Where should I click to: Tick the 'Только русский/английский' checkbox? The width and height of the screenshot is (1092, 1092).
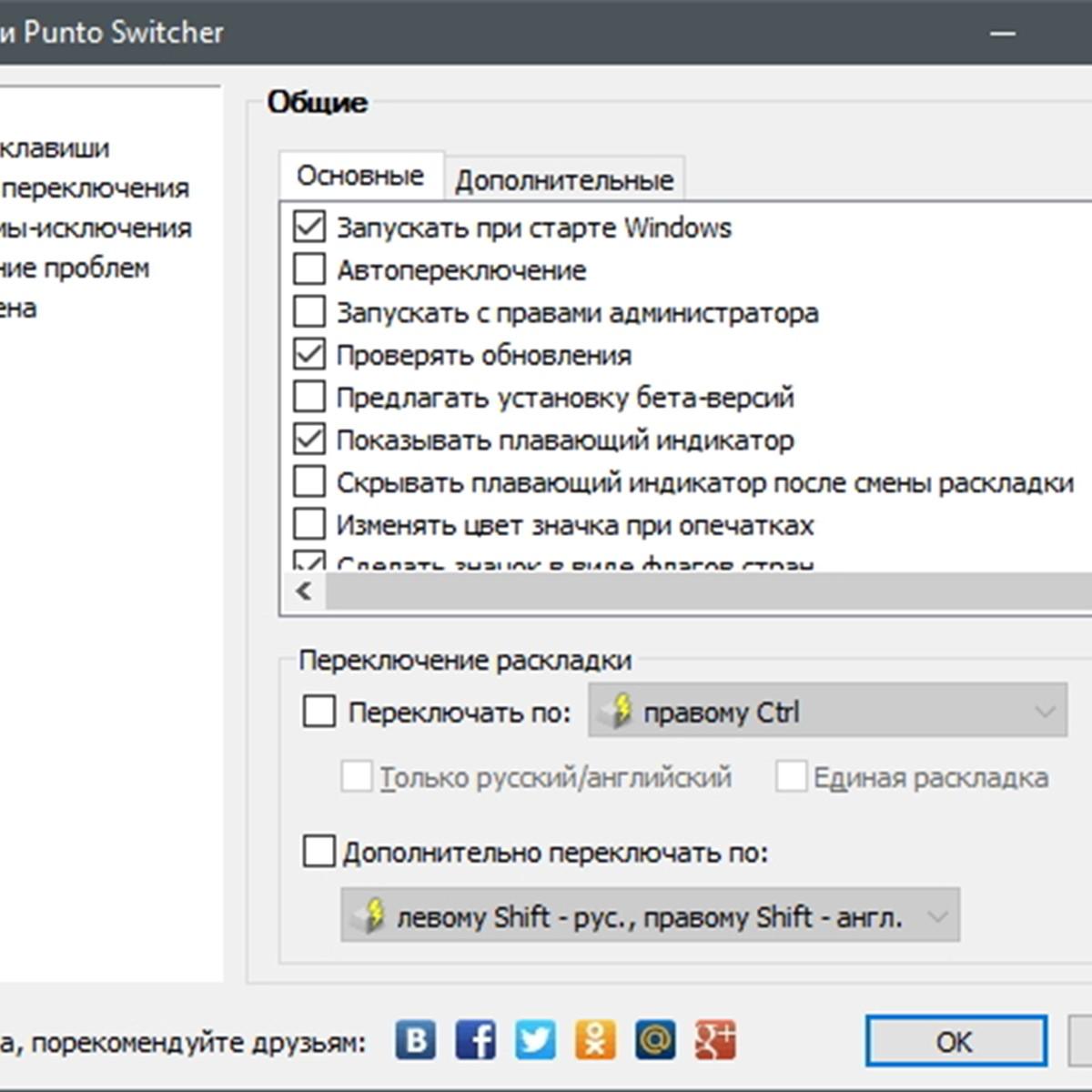[356, 777]
